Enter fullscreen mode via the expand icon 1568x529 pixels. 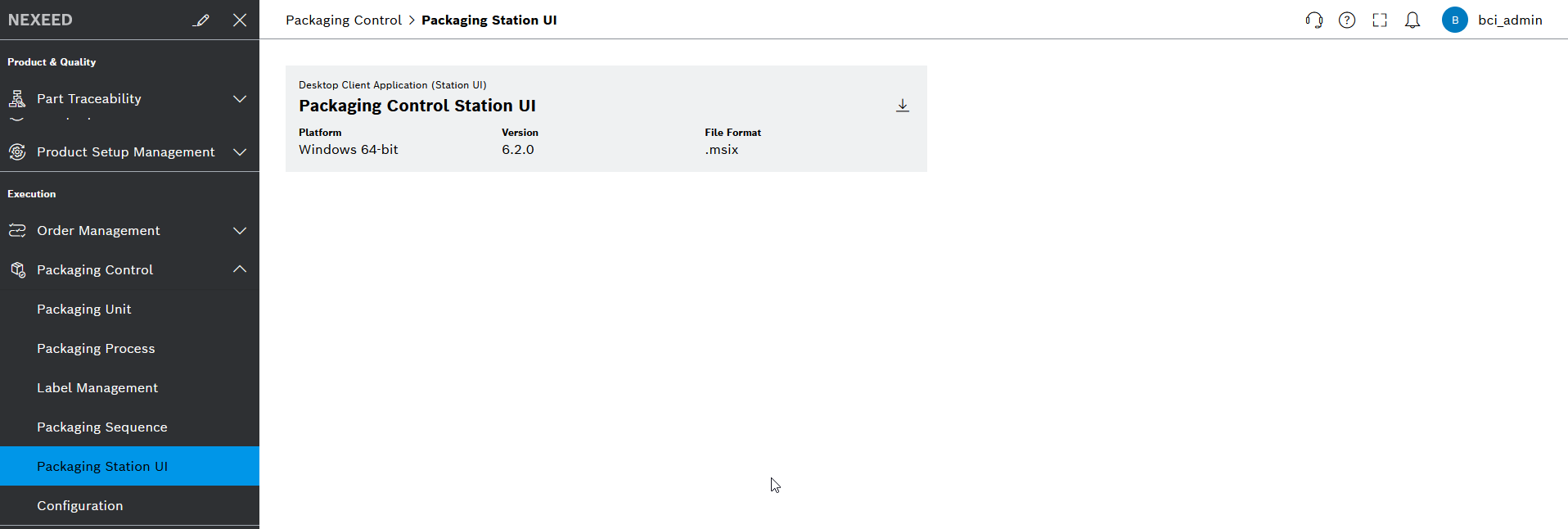coord(1380,20)
